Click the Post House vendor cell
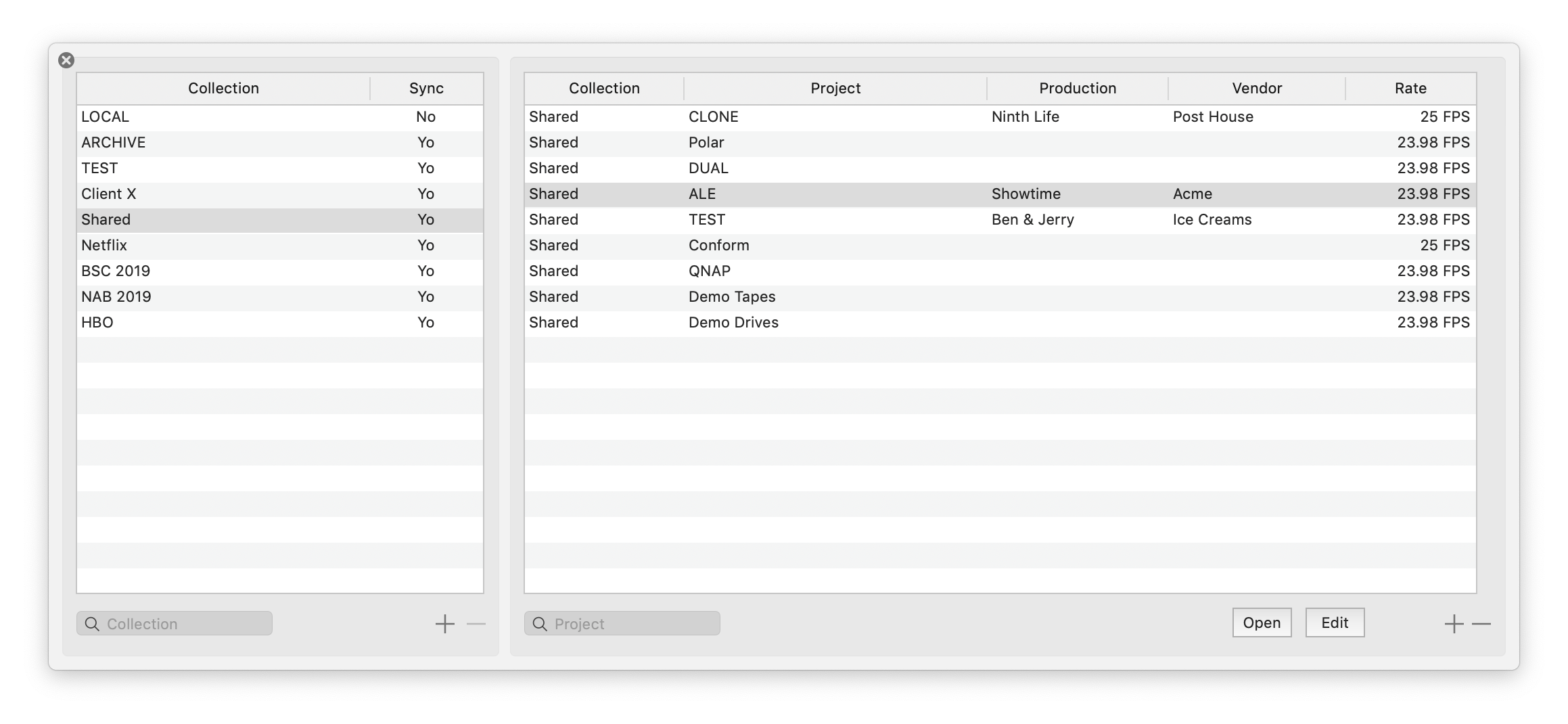Screen dimensions: 1568x724 point(1213,117)
